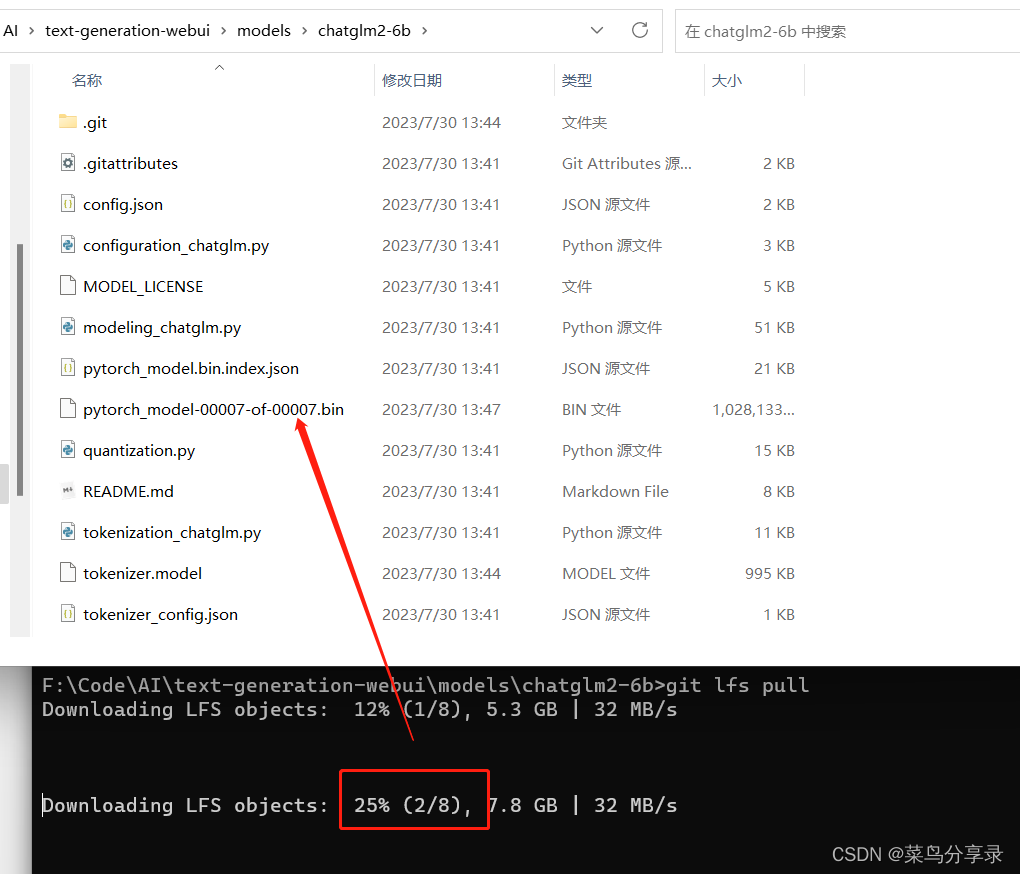Click the tokenizer.model file icon

pyautogui.click(x=68, y=572)
